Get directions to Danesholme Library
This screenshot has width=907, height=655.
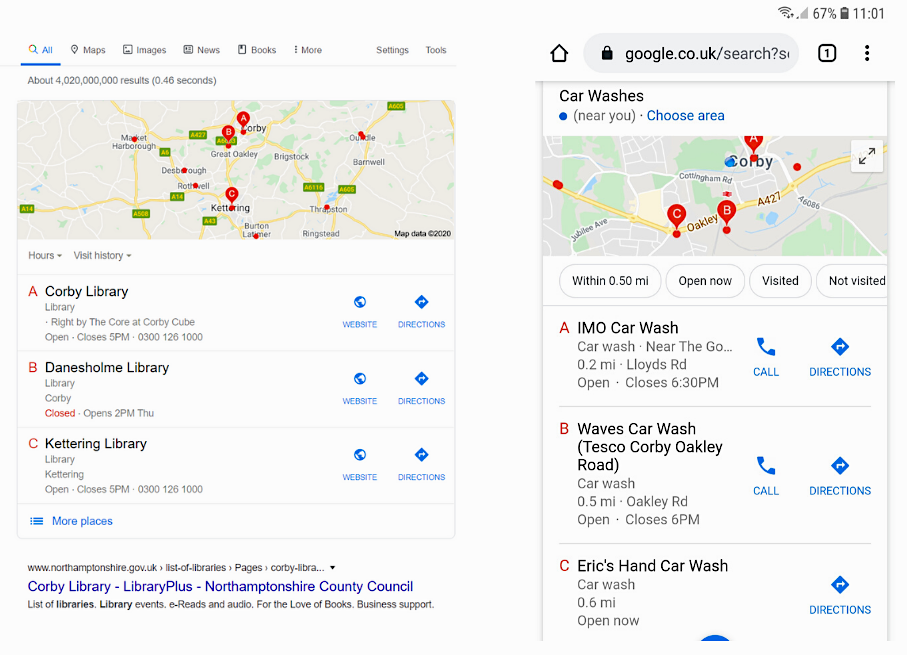point(421,386)
